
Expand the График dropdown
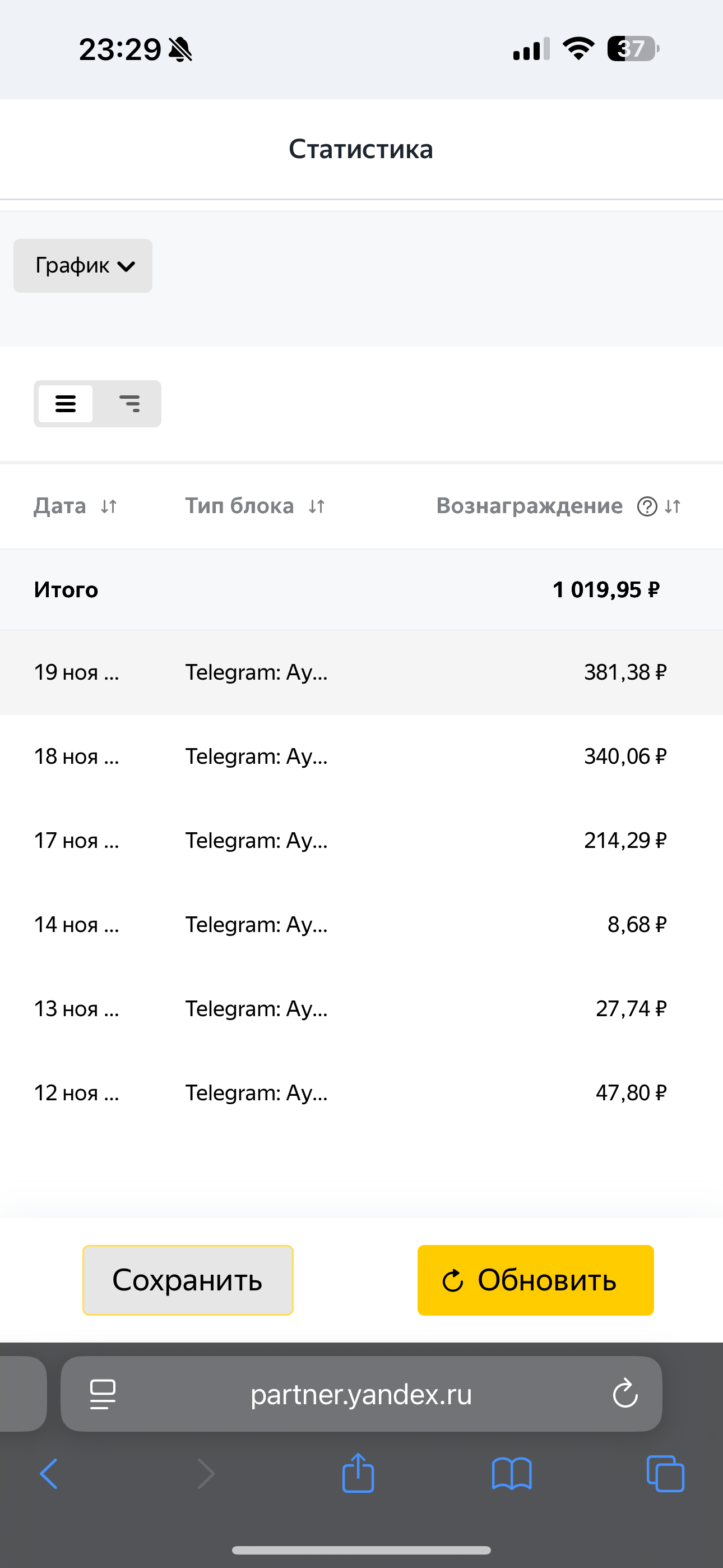[84, 265]
